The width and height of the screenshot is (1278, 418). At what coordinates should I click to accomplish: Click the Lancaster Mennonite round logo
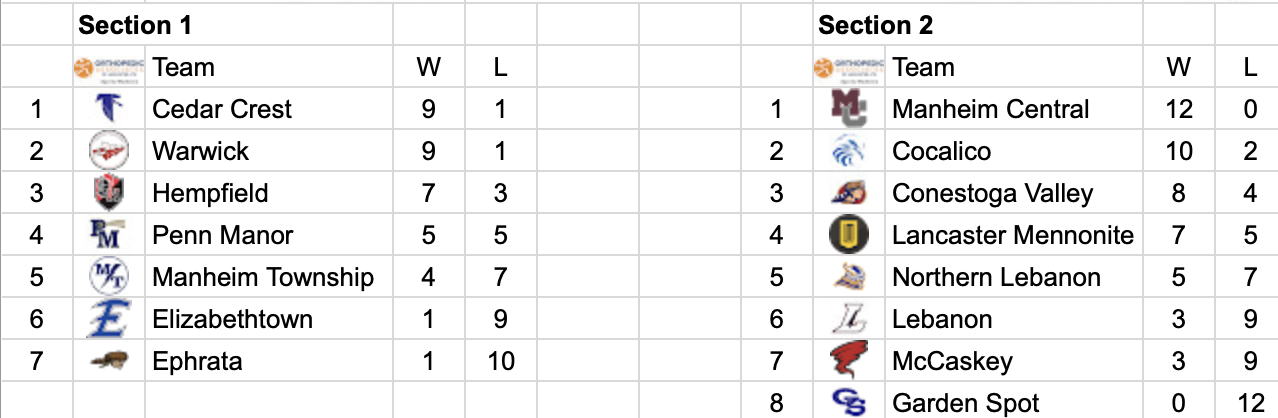(849, 235)
